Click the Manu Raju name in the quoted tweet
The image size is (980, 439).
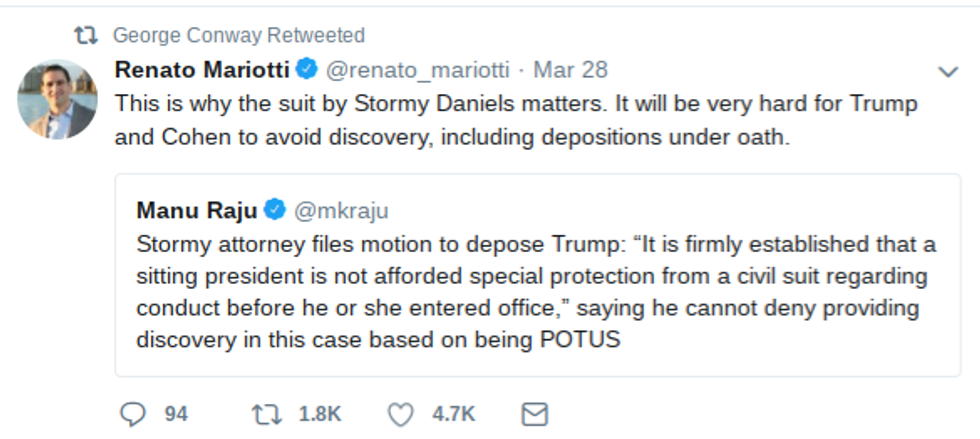click(195, 210)
